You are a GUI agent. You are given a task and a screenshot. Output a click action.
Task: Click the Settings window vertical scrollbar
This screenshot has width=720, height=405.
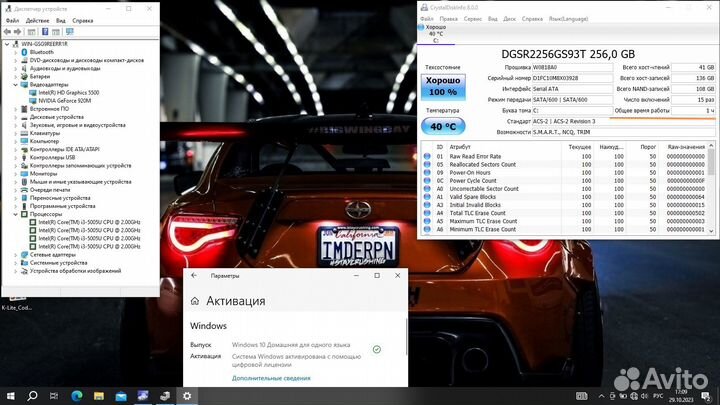pyautogui.click(x=406, y=337)
